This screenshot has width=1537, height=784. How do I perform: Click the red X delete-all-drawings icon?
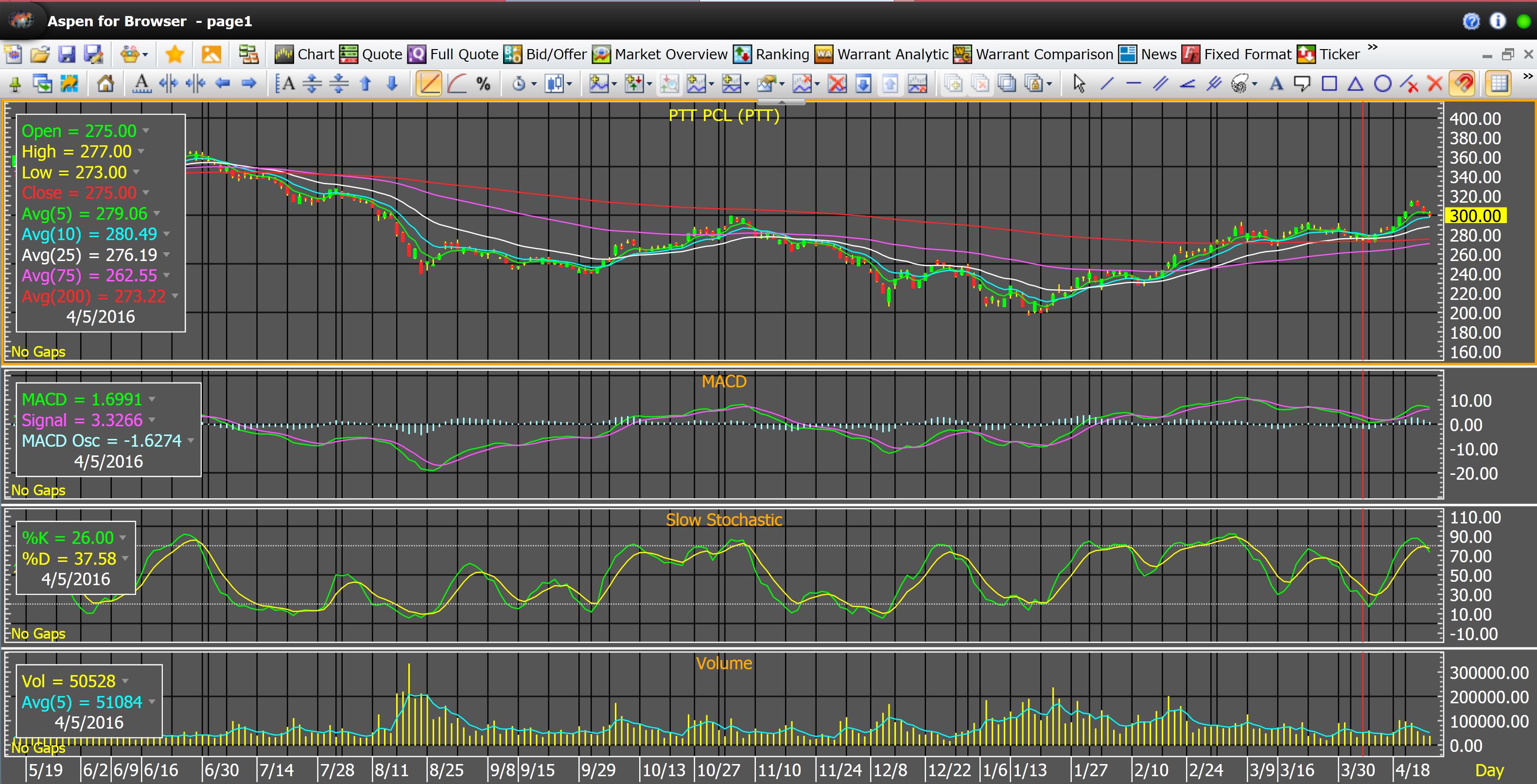(x=1435, y=84)
